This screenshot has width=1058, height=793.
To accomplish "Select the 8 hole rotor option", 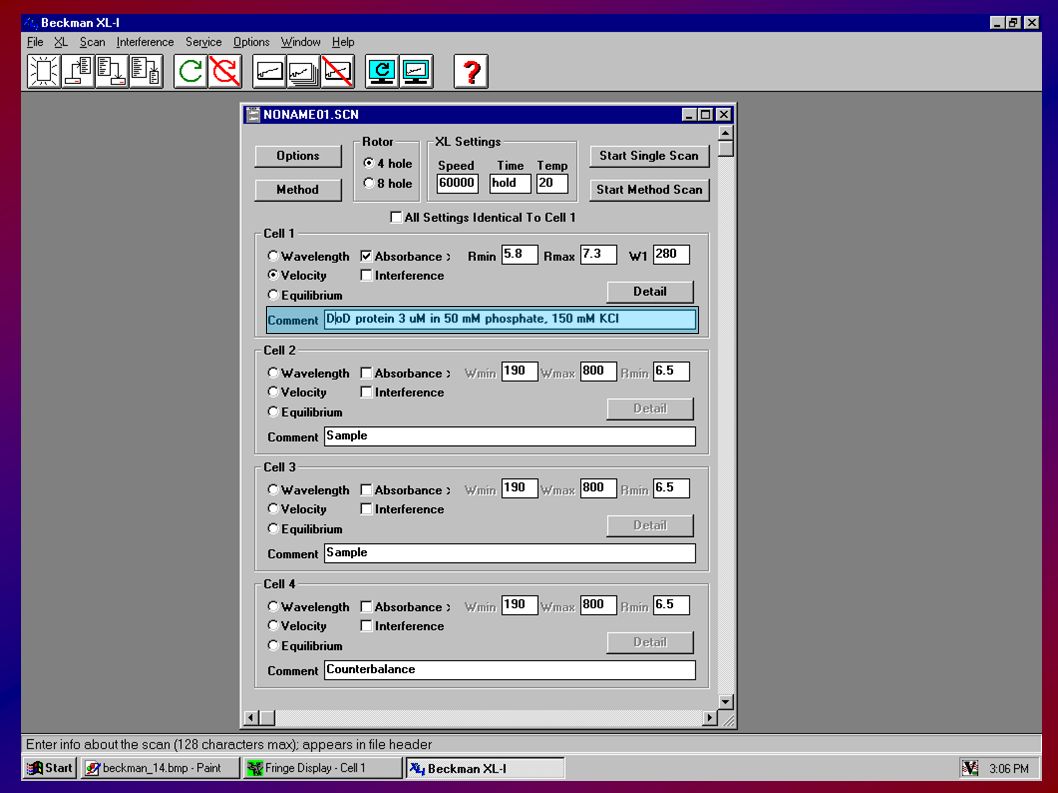I will pos(368,183).
